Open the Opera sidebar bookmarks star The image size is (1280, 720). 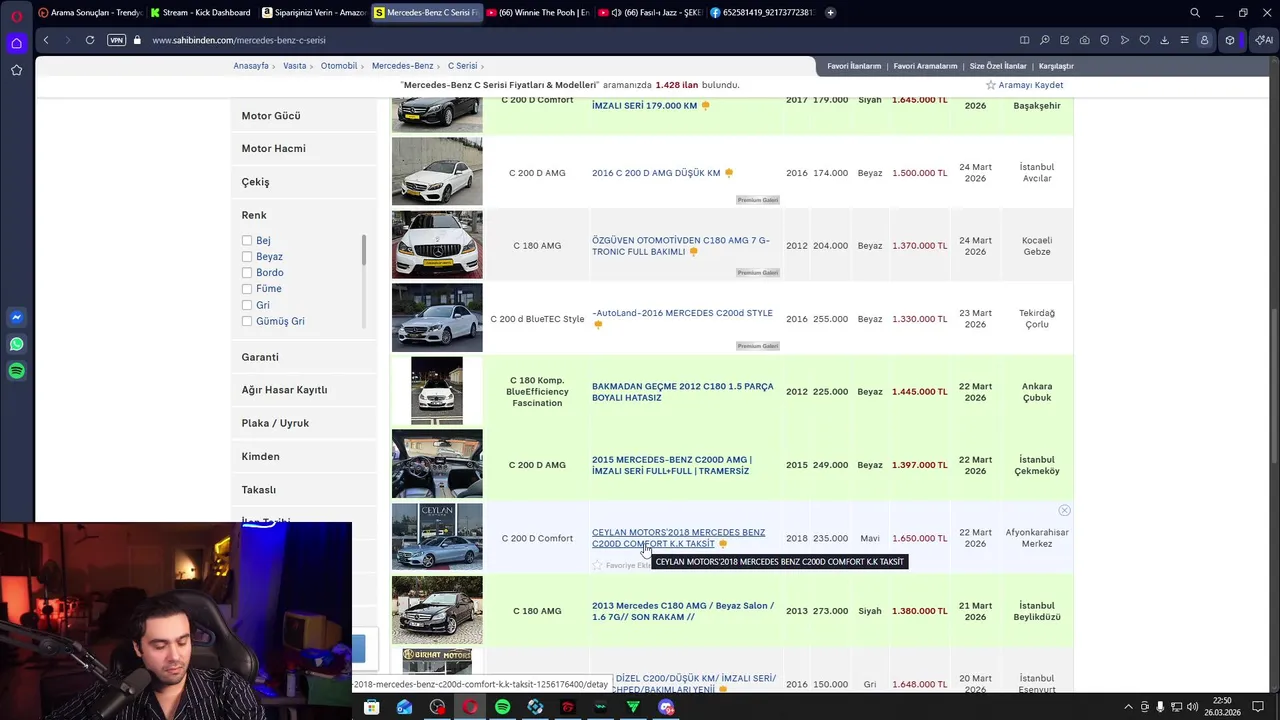(16, 70)
